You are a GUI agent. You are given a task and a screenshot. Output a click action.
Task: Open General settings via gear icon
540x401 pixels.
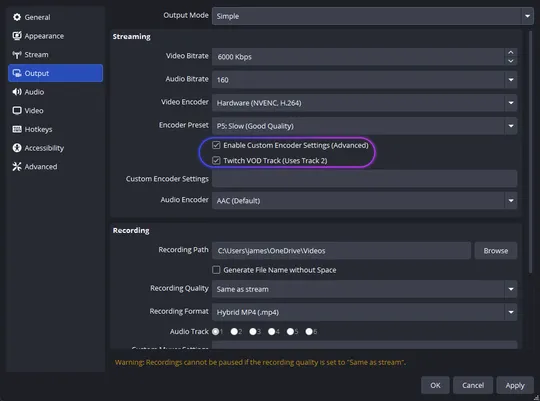pyautogui.click(x=17, y=17)
